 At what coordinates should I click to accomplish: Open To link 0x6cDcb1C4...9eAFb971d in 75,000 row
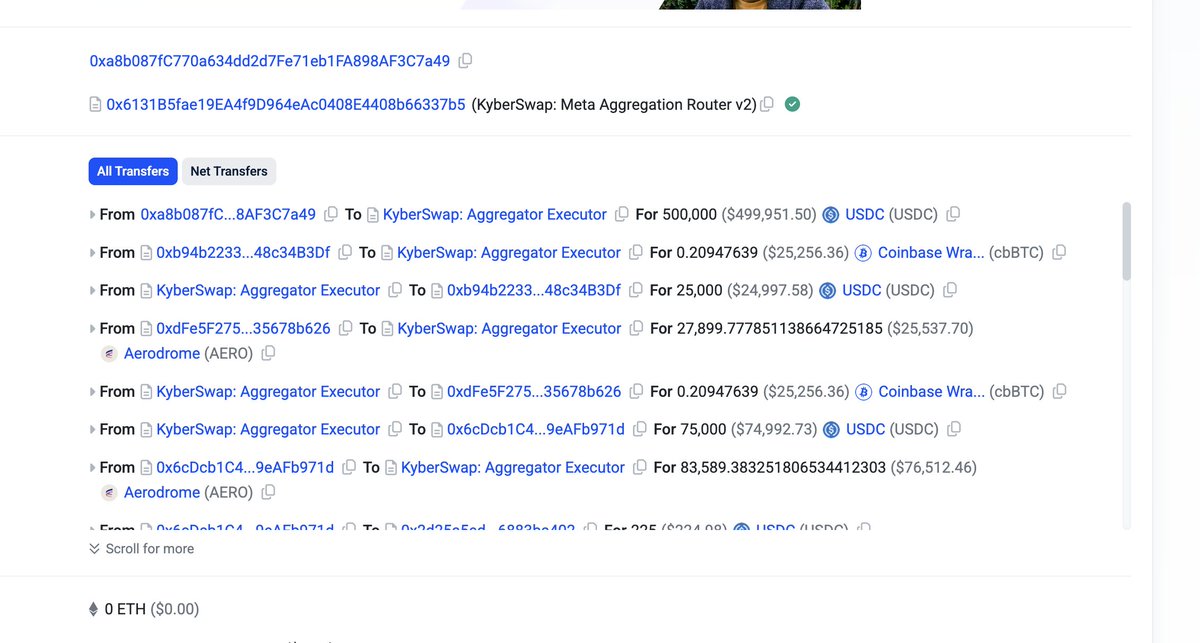tap(536, 429)
